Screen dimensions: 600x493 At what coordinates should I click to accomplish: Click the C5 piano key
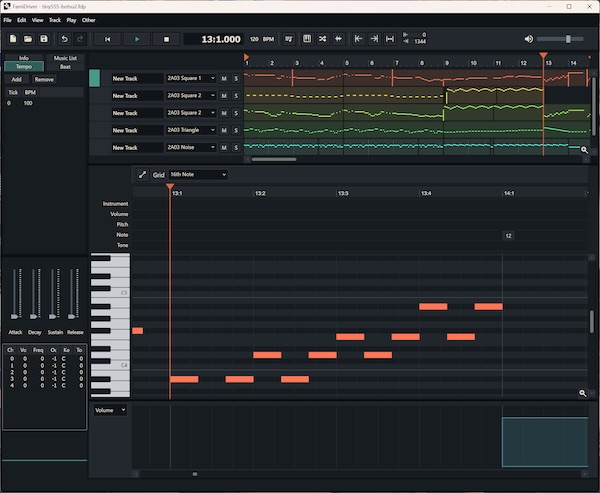coord(110,293)
